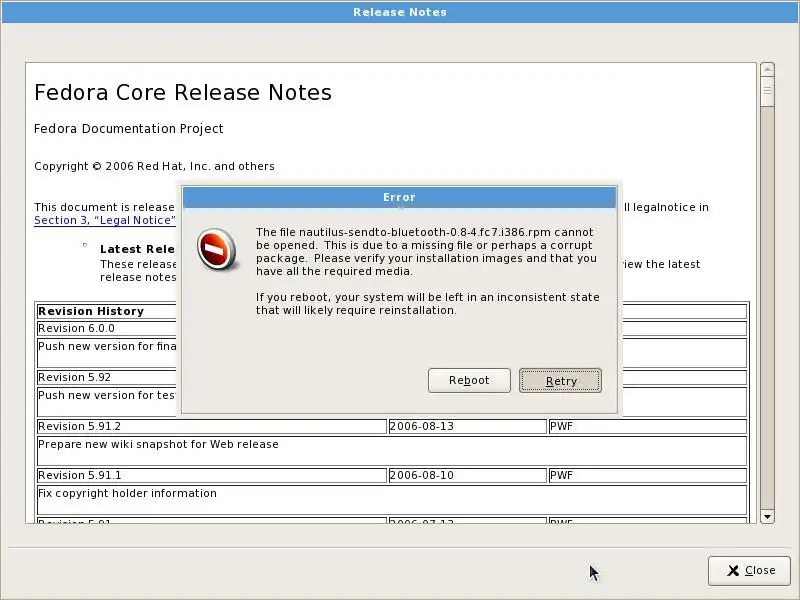Click the PWF cell in 5.91.1 row
The width and height of the screenshot is (800, 600).
coord(648,475)
